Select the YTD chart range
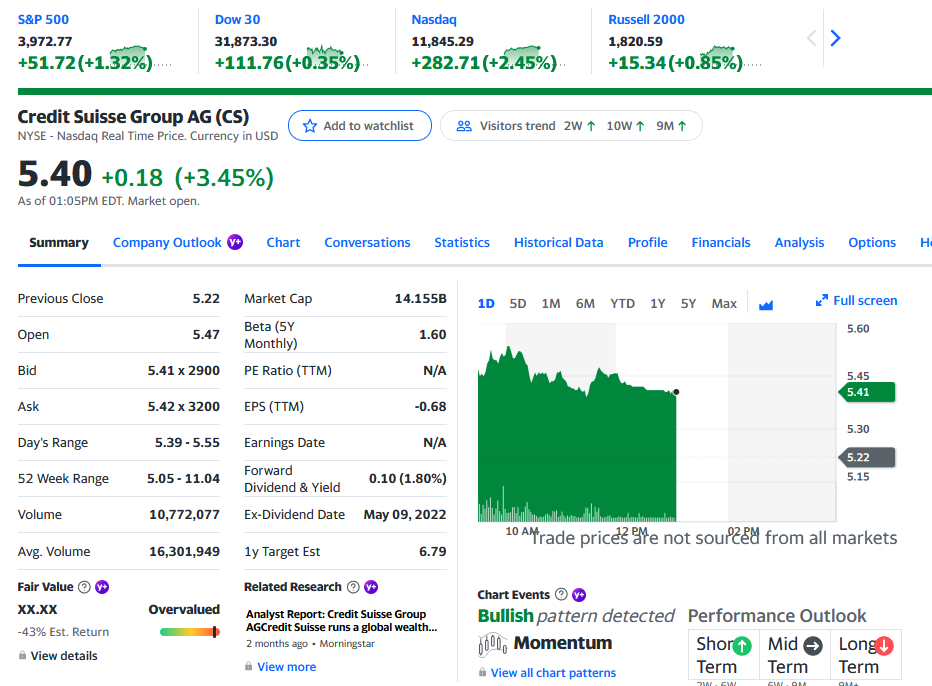932x686 pixels. pyautogui.click(x=622, y=304)
